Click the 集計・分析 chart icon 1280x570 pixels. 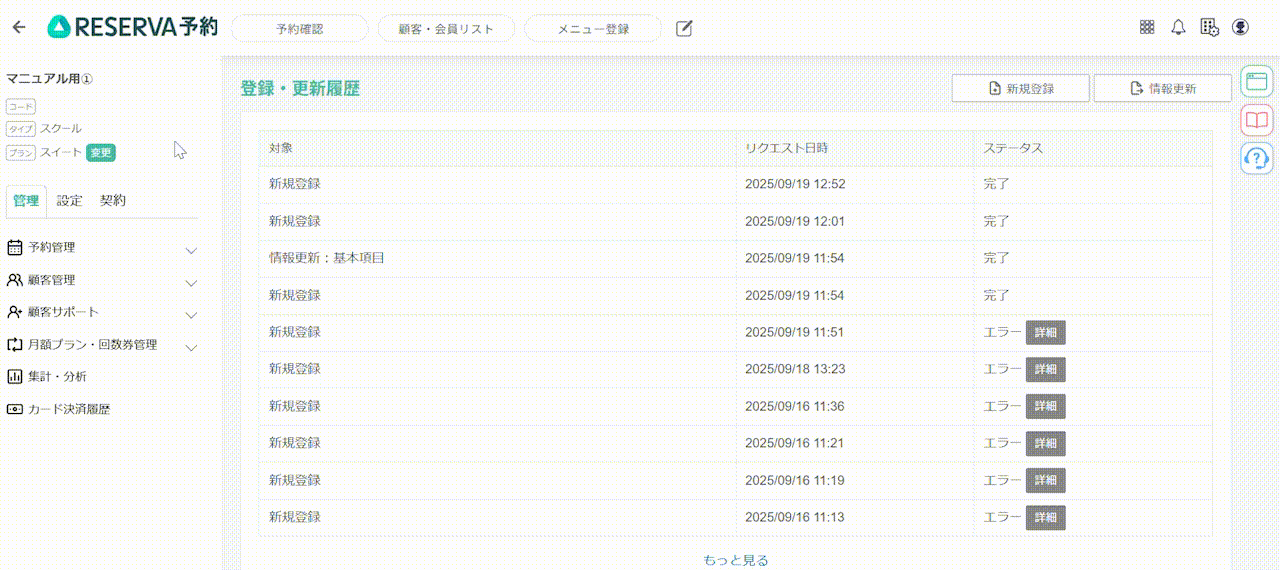(x=15, y=377)
